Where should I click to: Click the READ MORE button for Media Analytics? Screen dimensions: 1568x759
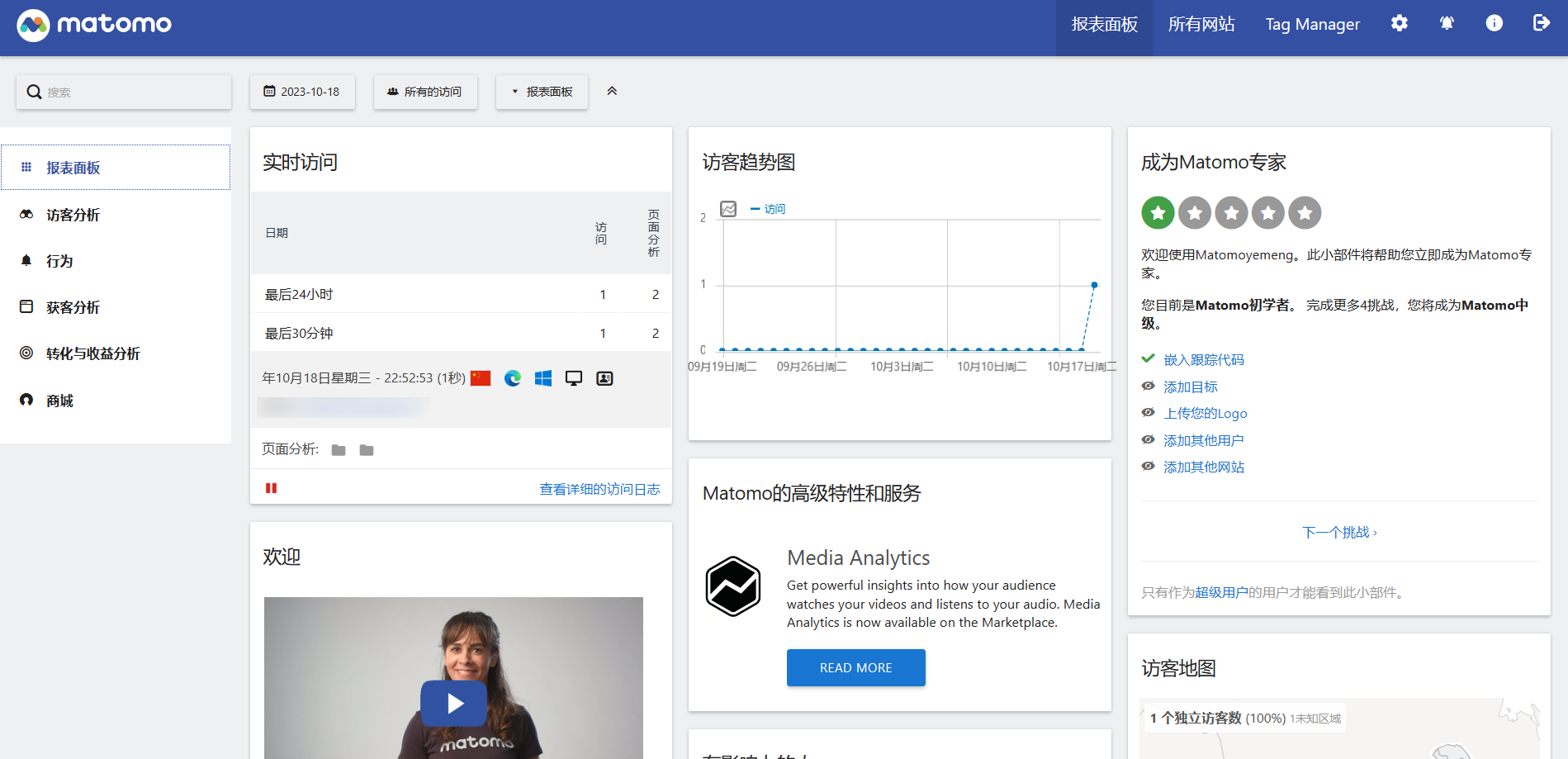coord(855,667)
